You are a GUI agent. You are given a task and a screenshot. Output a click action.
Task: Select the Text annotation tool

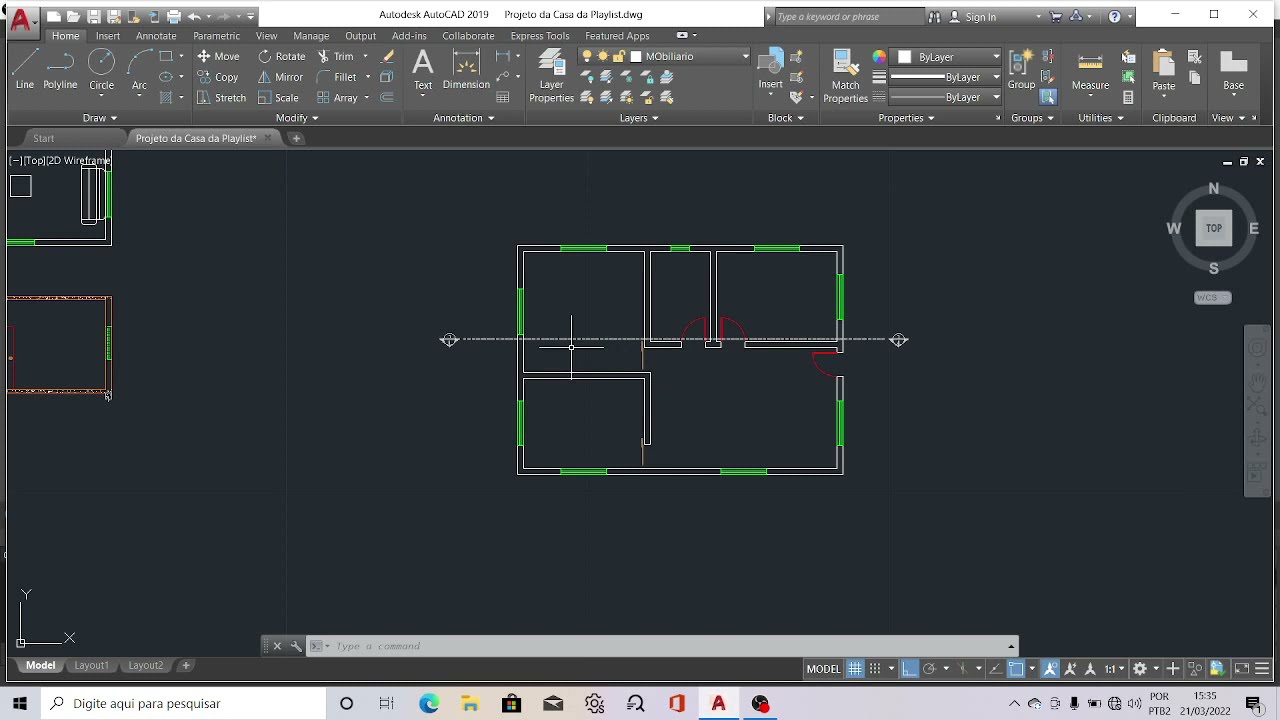point(423,70)
